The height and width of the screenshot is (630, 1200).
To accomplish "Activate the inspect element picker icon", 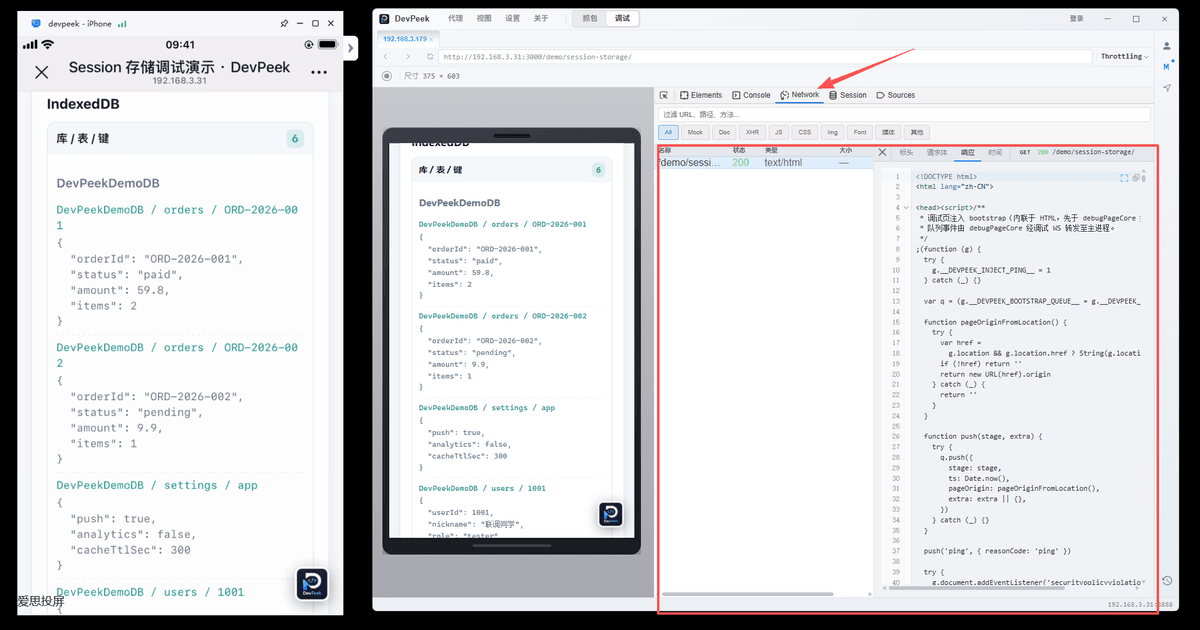I will tap(664, 95).
